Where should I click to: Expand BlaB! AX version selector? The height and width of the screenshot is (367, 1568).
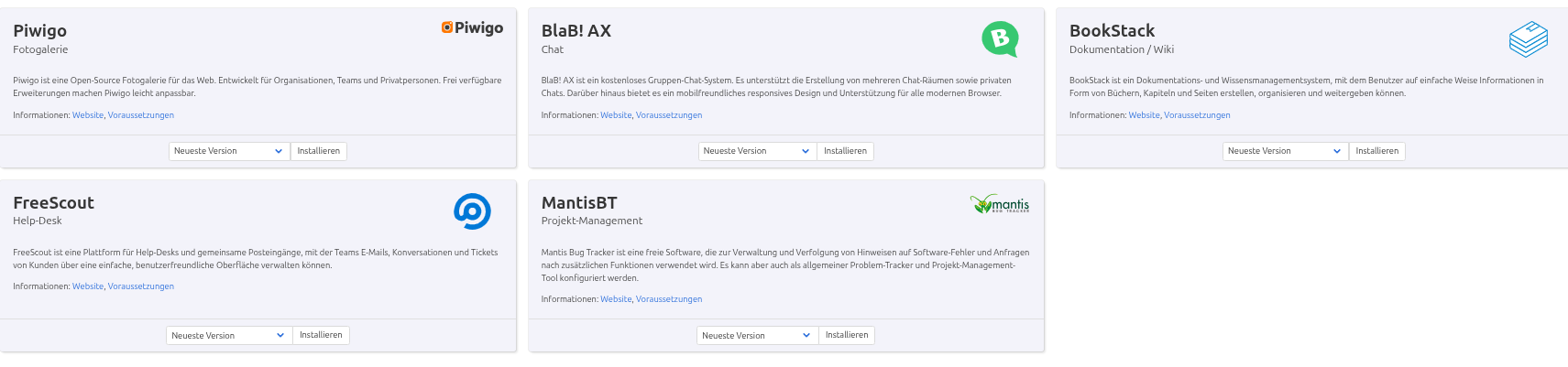point(757,151)
